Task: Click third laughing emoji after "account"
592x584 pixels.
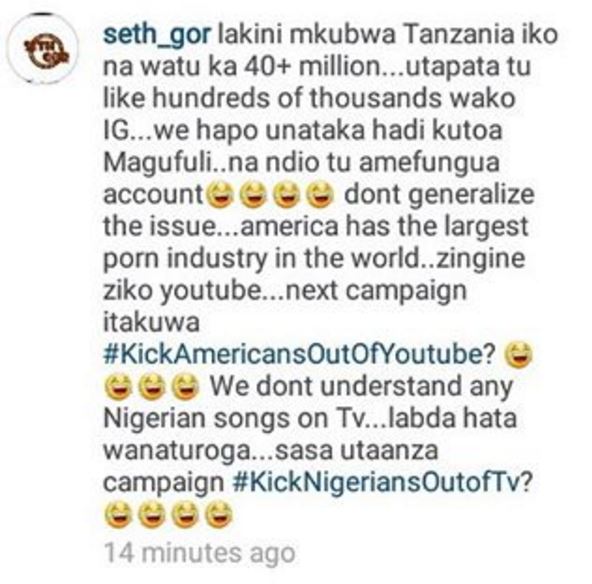Action: click(287, 195)
